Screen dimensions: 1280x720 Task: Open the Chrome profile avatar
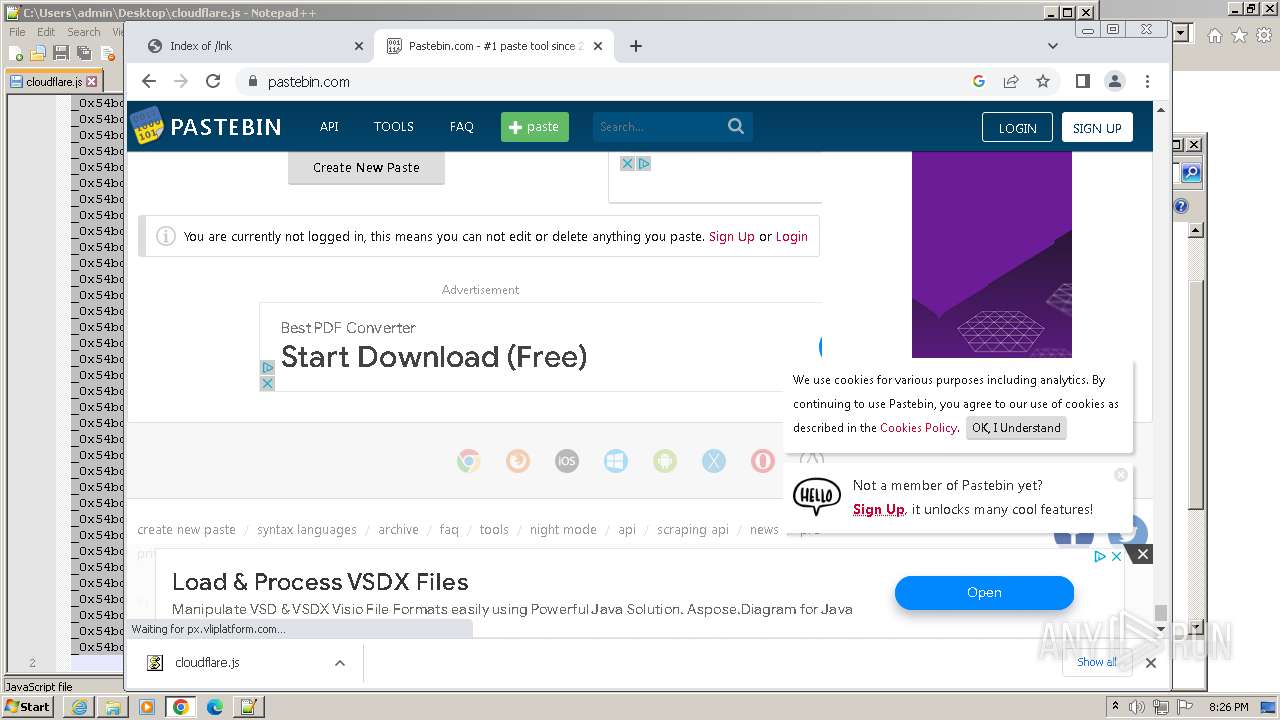pos(1115,81)
